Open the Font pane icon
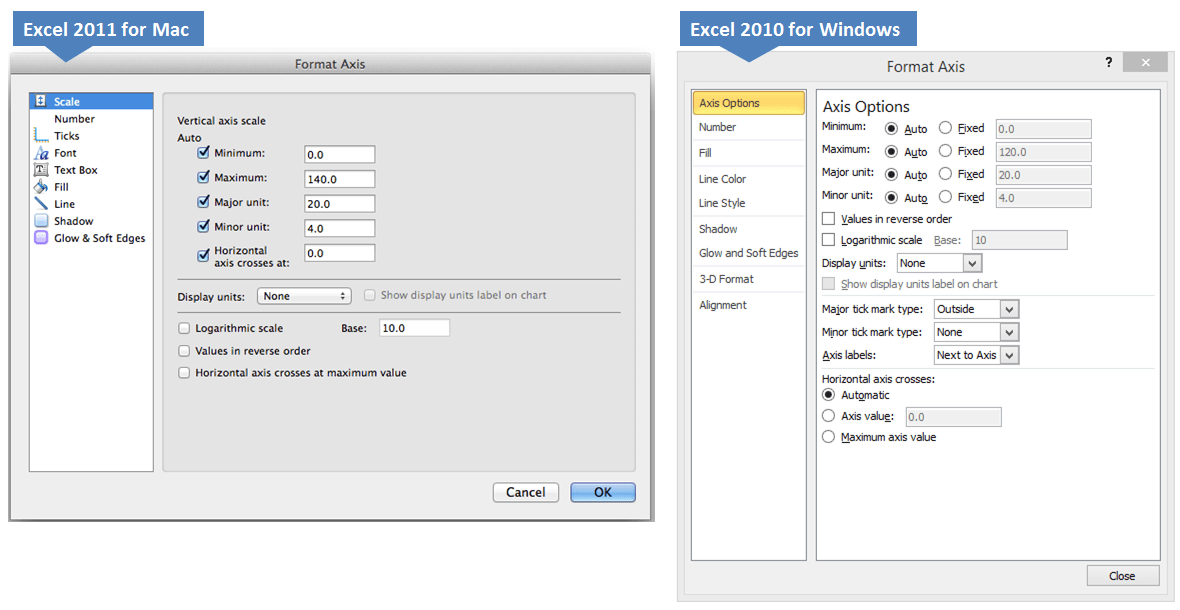1180x610 pixels. click(x=40, y=153)
